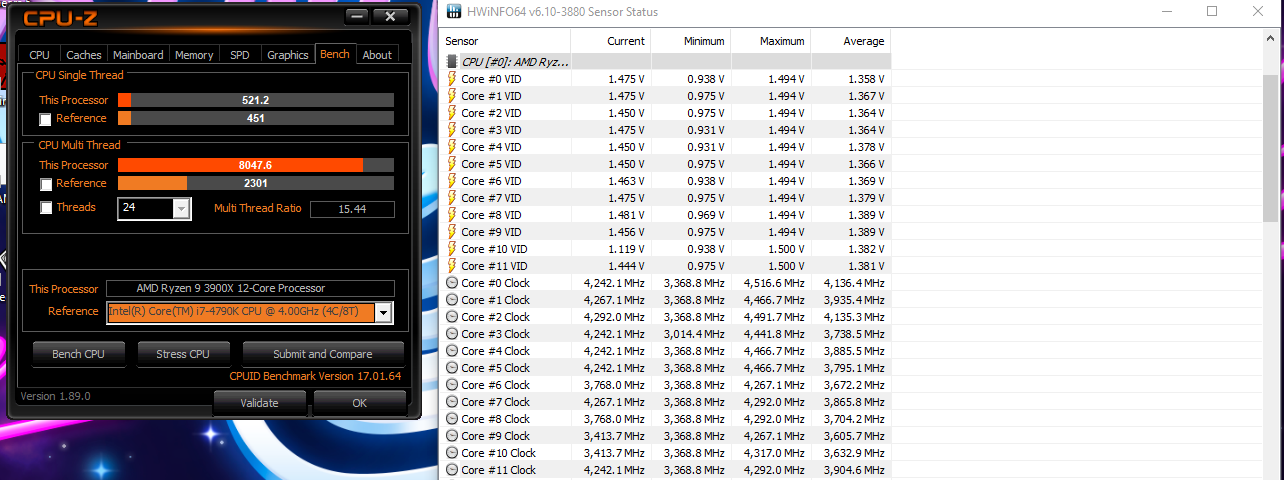
Task: Click the Stress CPU button
Action: [x=183, y=354]
